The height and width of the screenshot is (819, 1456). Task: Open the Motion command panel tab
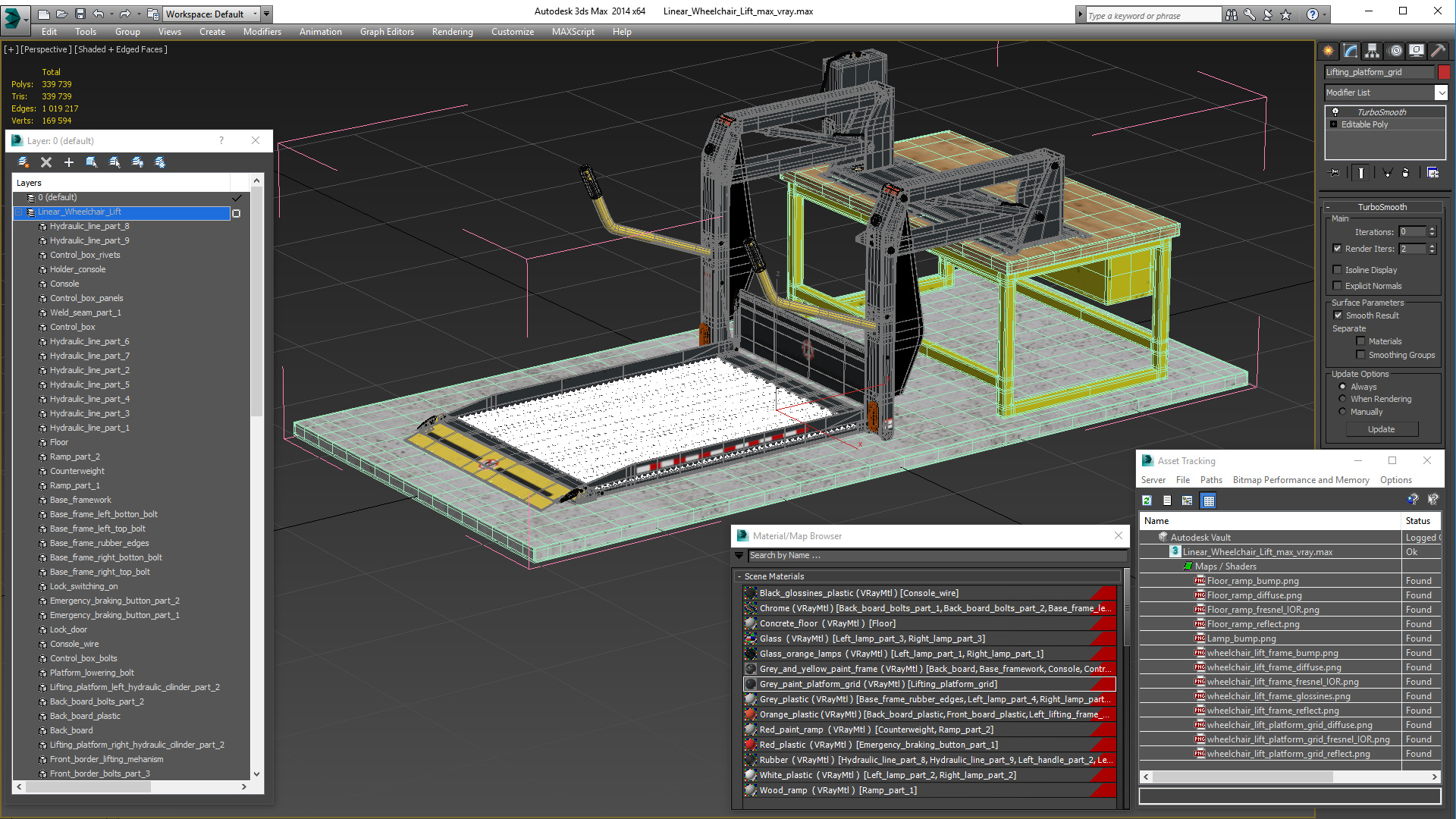pyautogui.click(x=1395, y=51)
